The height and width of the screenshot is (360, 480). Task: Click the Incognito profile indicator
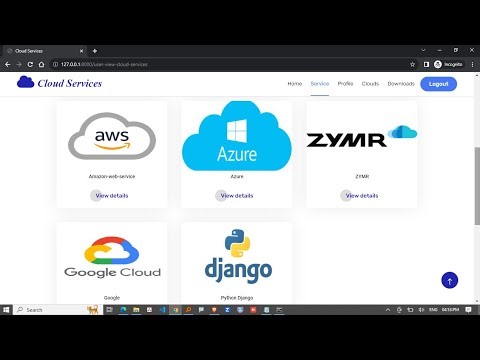click(x=448, y=64)
